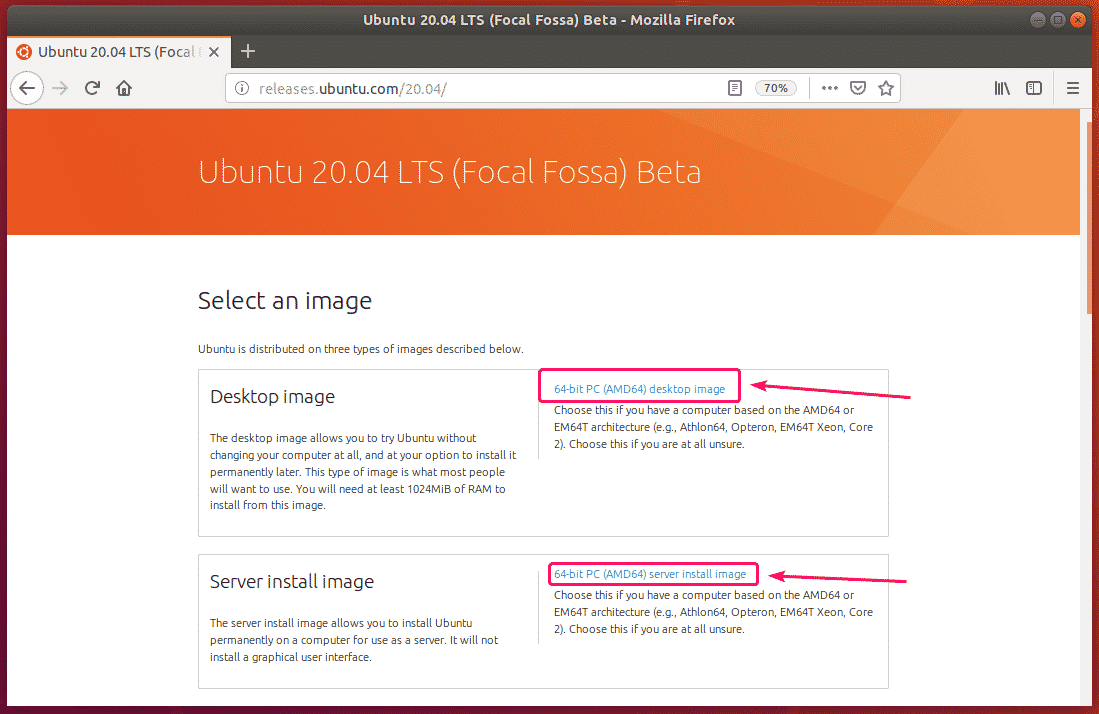Reload the current page

pyautogui.click(x=93, y=88)
